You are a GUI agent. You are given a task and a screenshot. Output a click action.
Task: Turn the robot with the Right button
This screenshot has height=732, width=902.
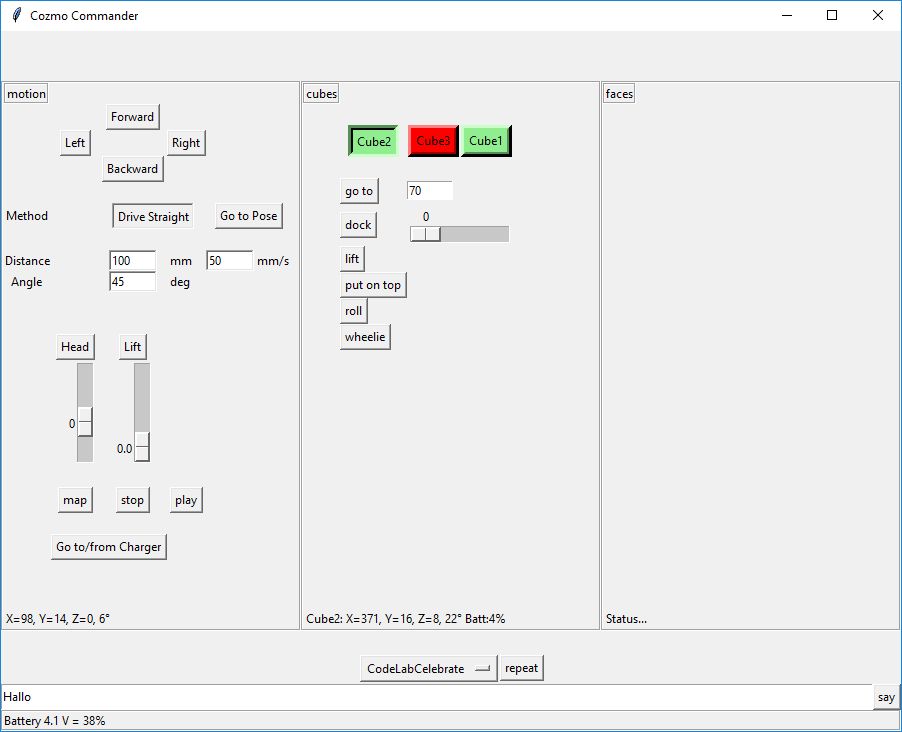(186, 143)
